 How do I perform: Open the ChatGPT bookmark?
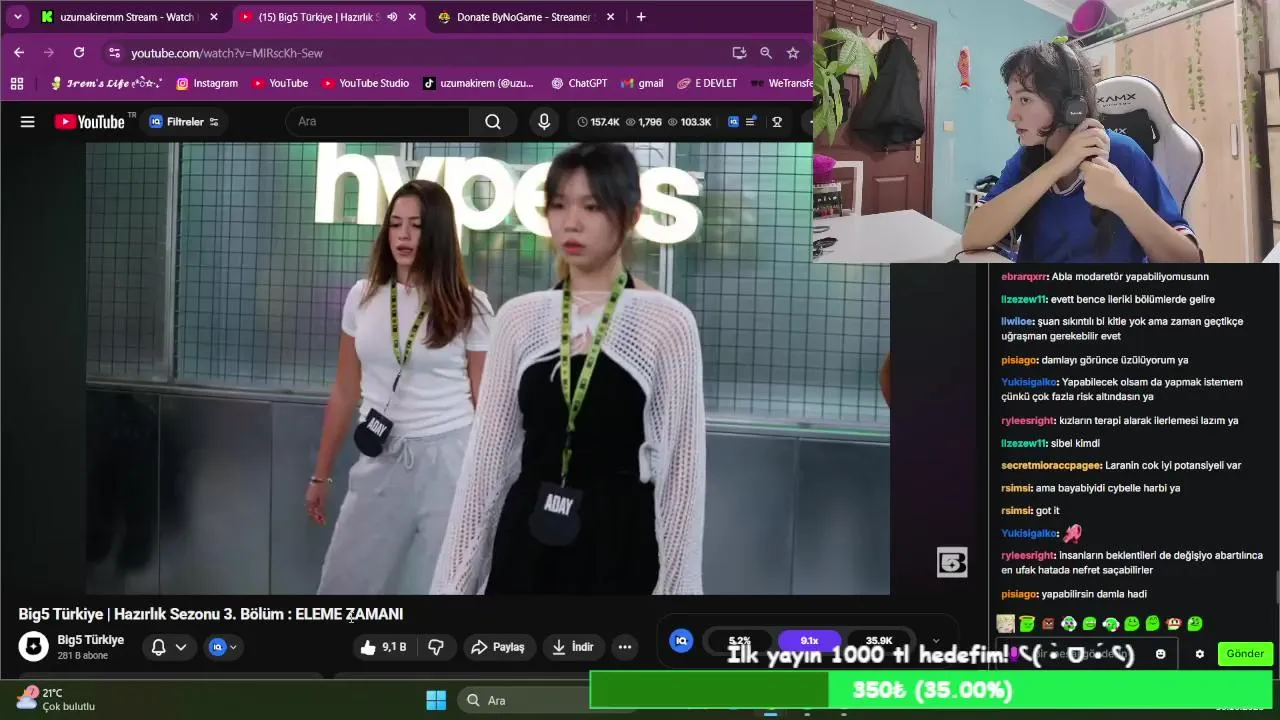coord(578,83)
